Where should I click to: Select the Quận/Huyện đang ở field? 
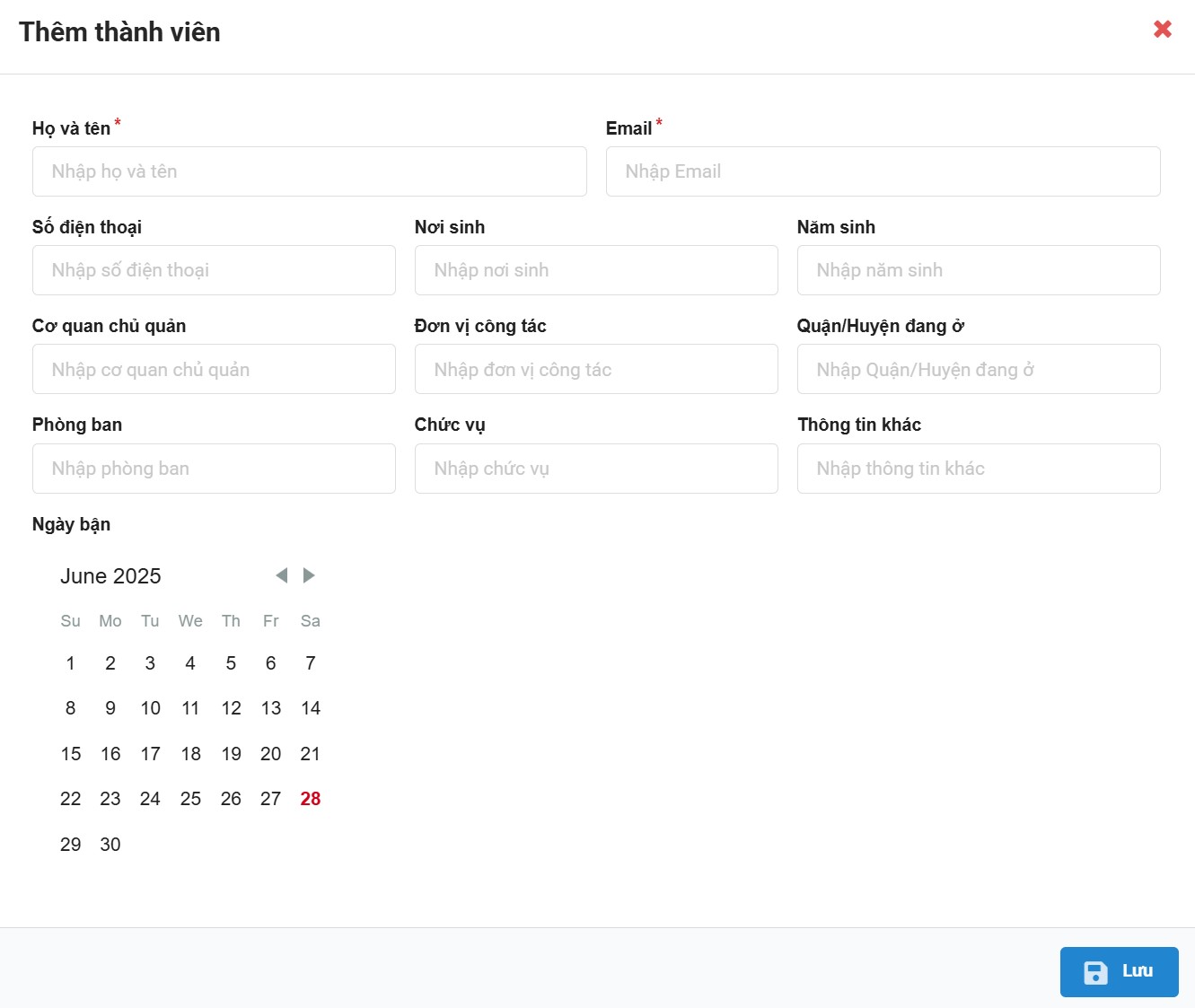click(x=979, y=369)
